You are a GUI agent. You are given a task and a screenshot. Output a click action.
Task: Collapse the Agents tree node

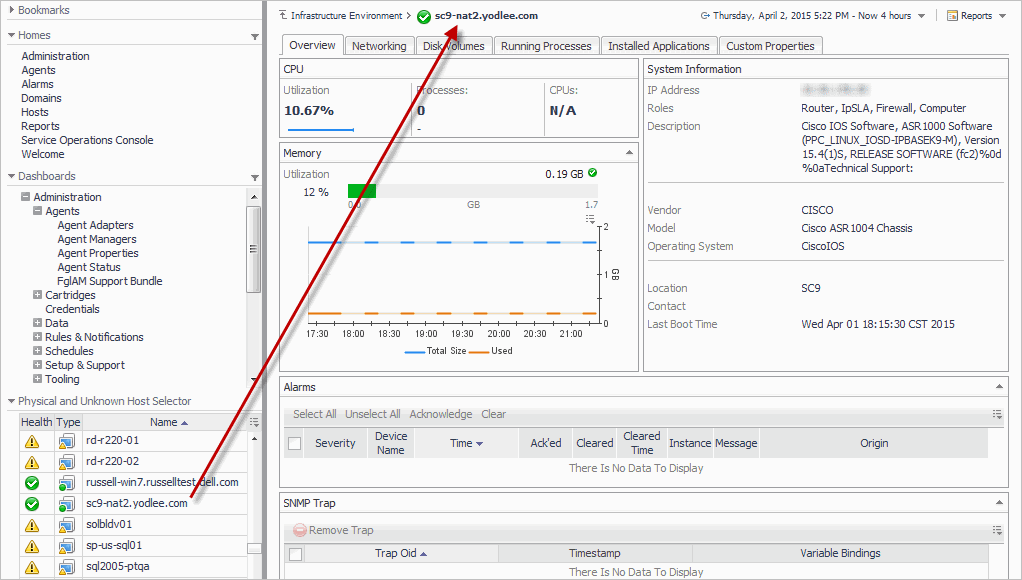pos(37,210)
